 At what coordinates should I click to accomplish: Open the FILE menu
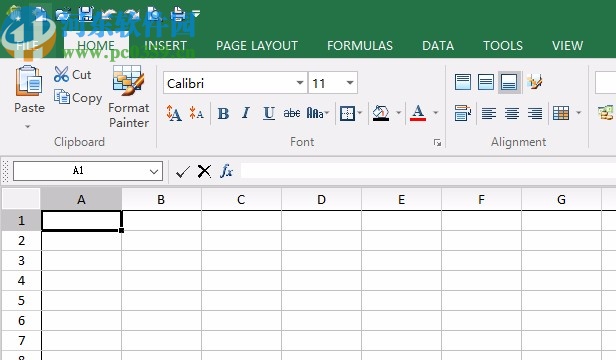pyautogui.click(x=27, y=46)
